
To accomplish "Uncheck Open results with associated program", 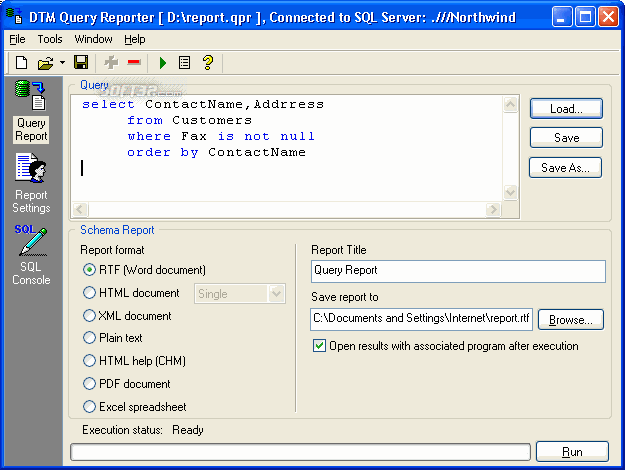I will coord(319,346).
